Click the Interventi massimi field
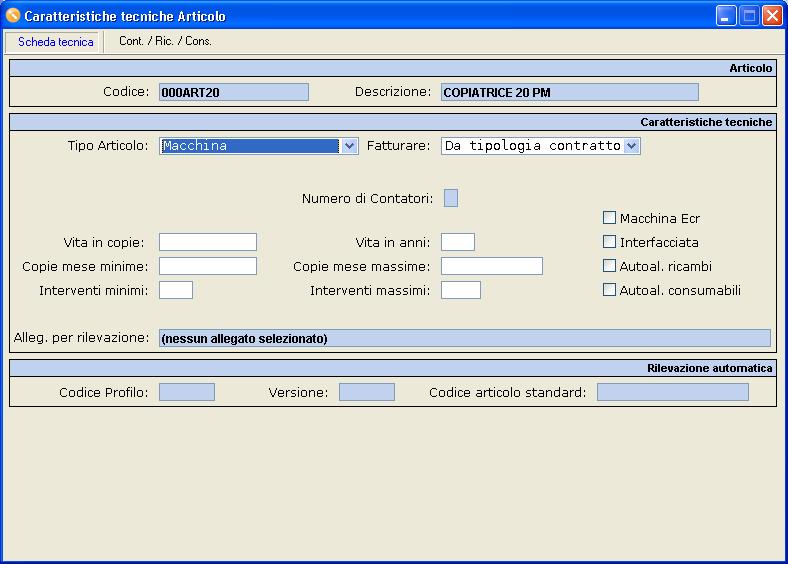 click(461, 290)
